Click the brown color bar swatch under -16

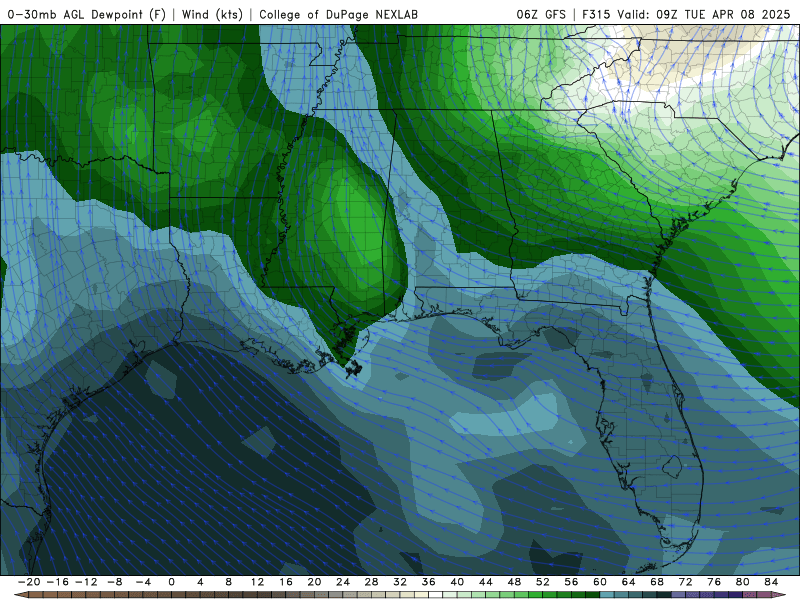pyautogui.click(x=63, y=595)
